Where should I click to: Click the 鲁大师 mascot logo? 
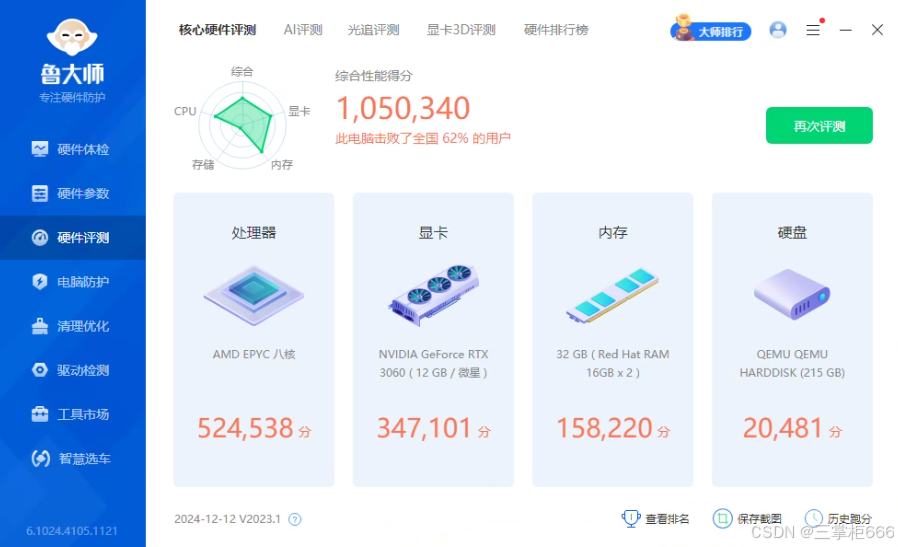[x=72, y=37]
